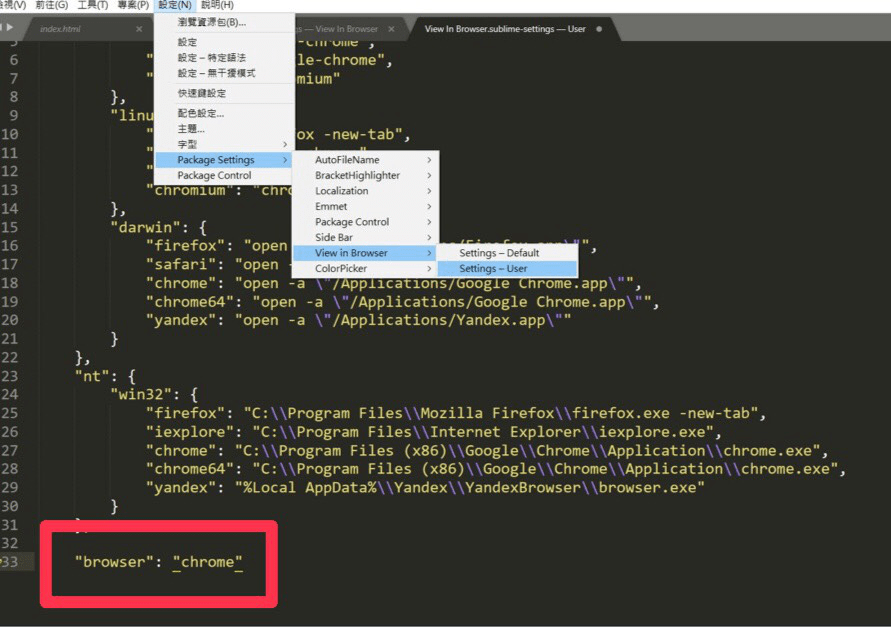This screenshot has width=891, height=627.
Task: Switch to the index.html tab
Action: [x=60, y=29]
